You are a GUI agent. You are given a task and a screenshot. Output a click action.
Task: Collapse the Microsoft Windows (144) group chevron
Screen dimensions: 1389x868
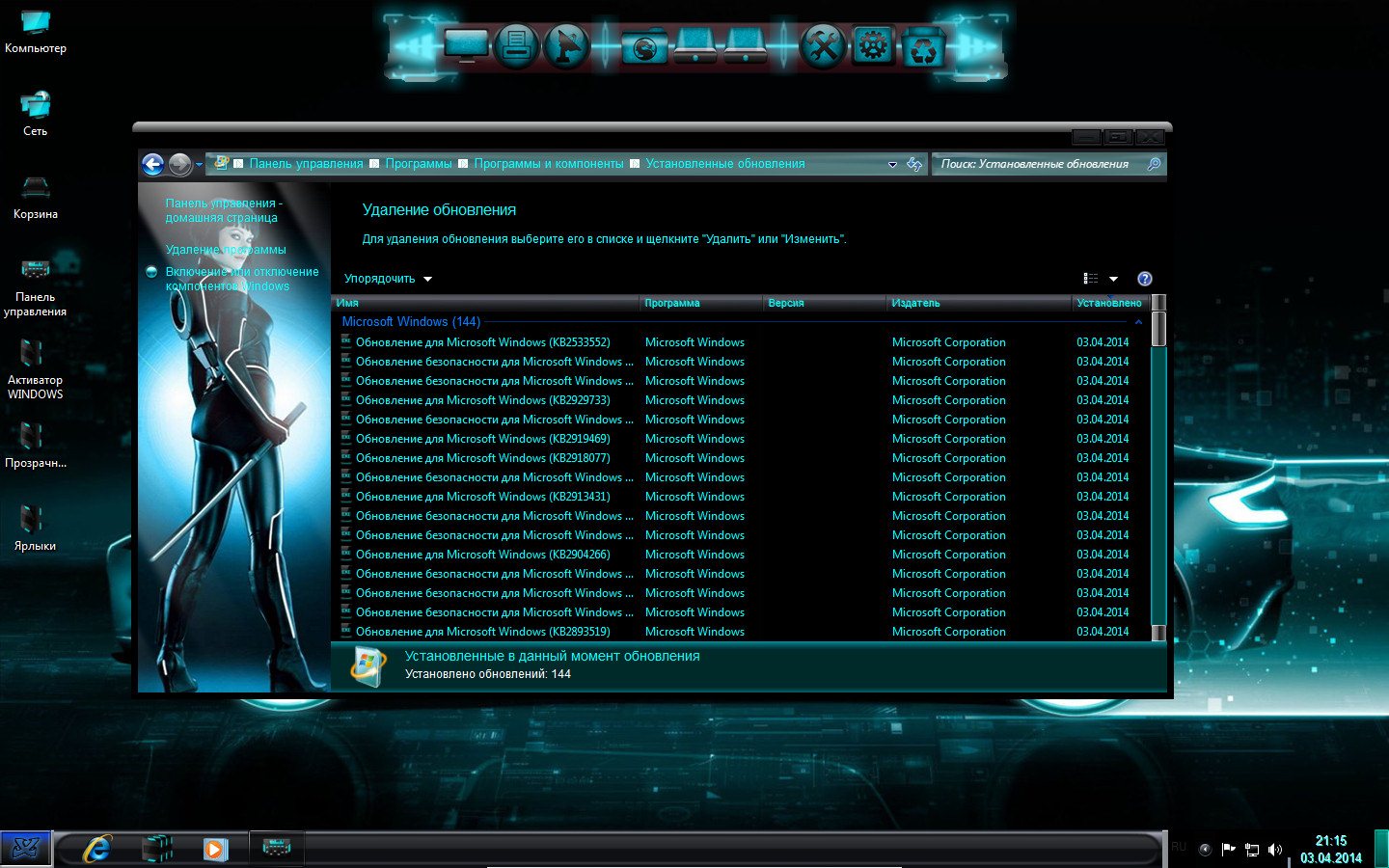1138,322
